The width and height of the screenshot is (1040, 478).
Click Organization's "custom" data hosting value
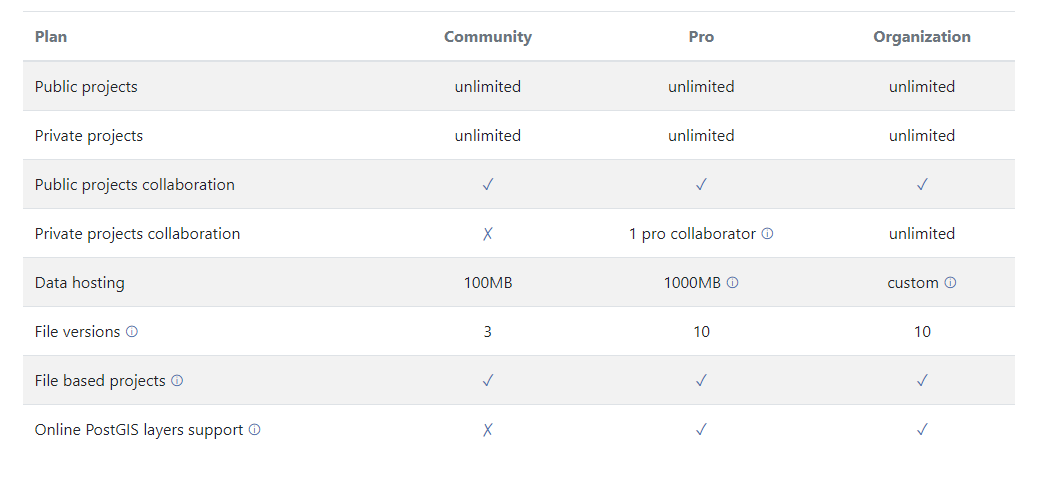(x=913, y=283)
